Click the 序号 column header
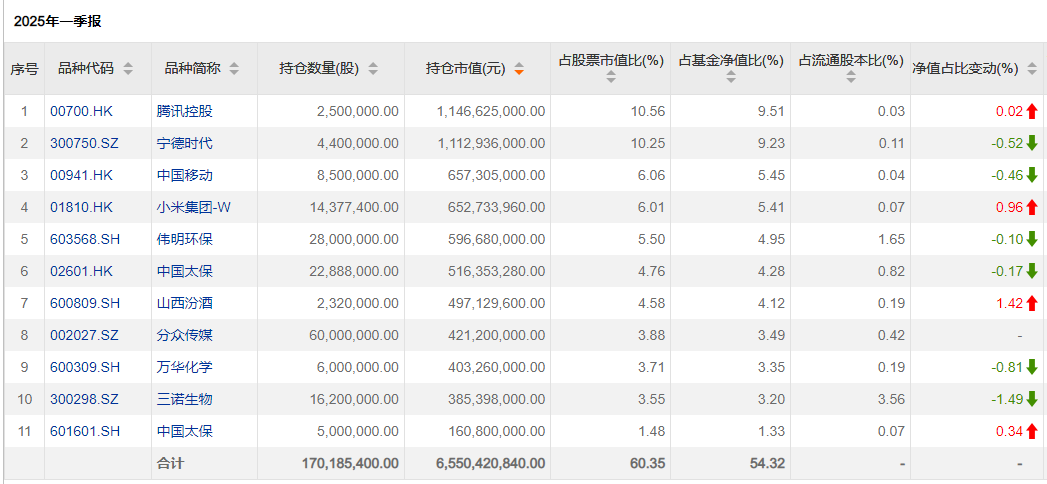This screenshot has height=484, width=1047. coord(24,69)
